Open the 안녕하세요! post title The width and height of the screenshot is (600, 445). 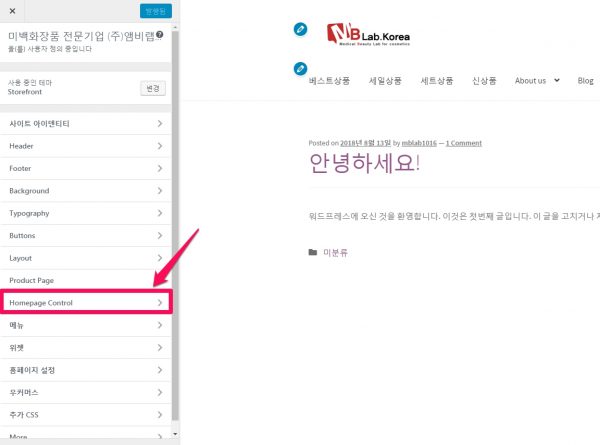[364, 163]
